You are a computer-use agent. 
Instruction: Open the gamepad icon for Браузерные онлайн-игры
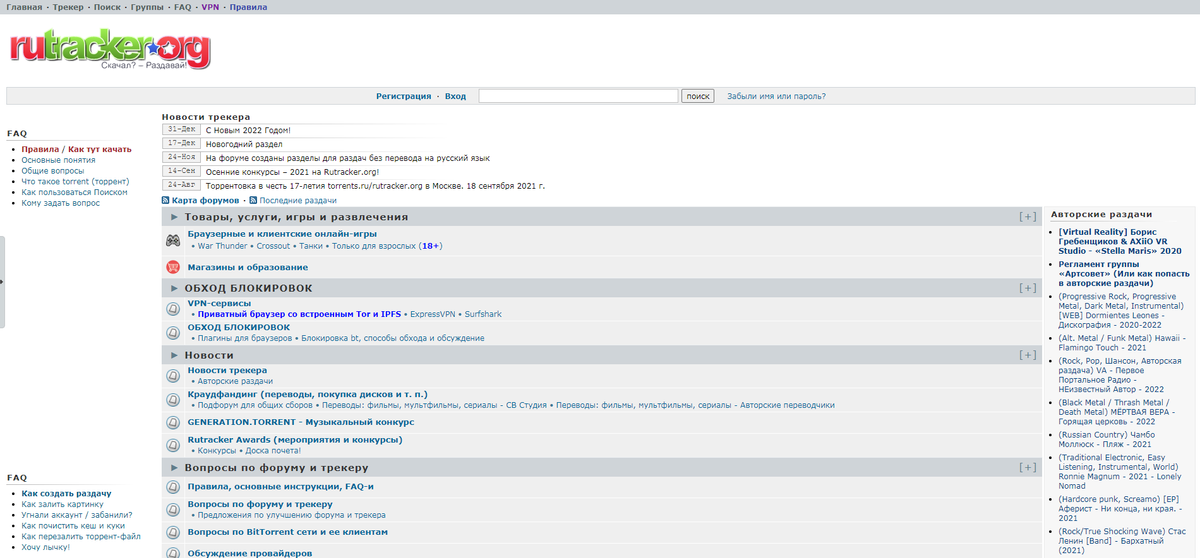coord(173,240)
